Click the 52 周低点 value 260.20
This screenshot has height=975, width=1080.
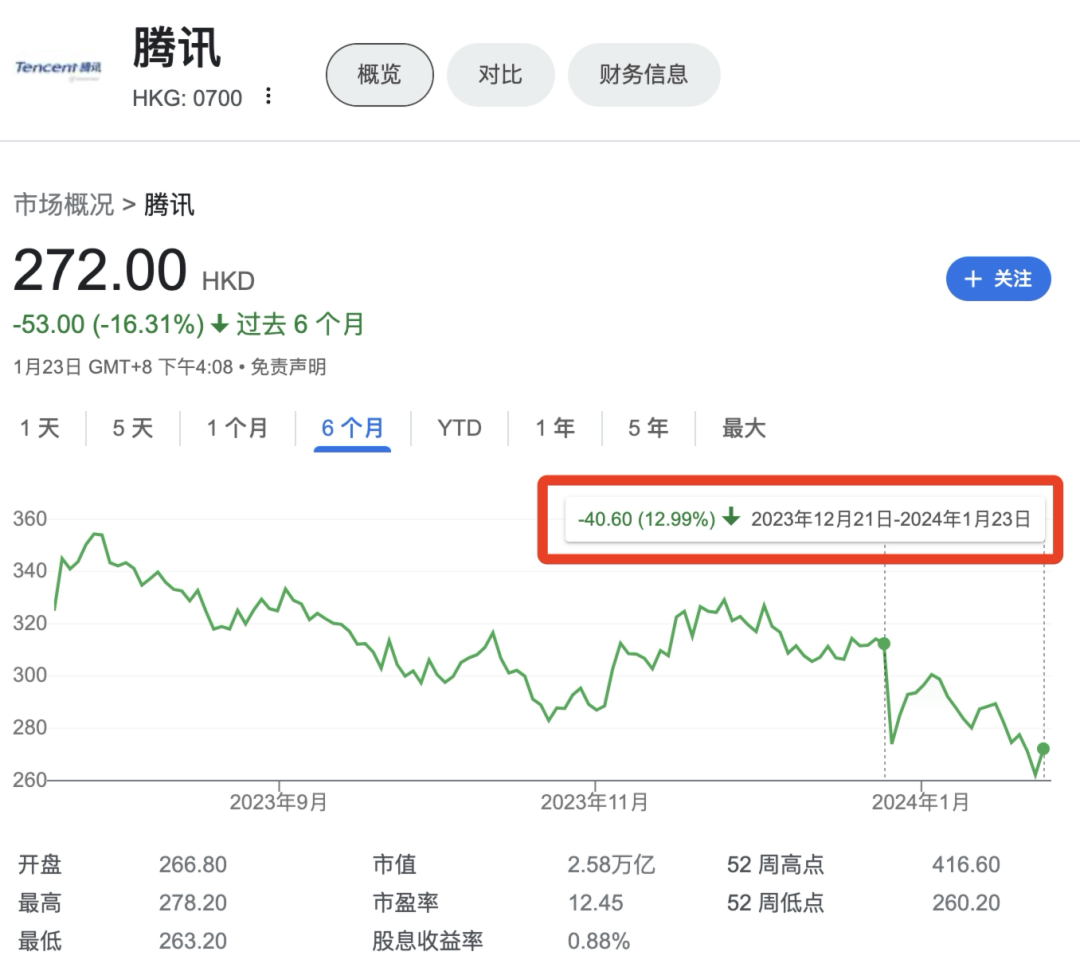[x=966, y=903]
